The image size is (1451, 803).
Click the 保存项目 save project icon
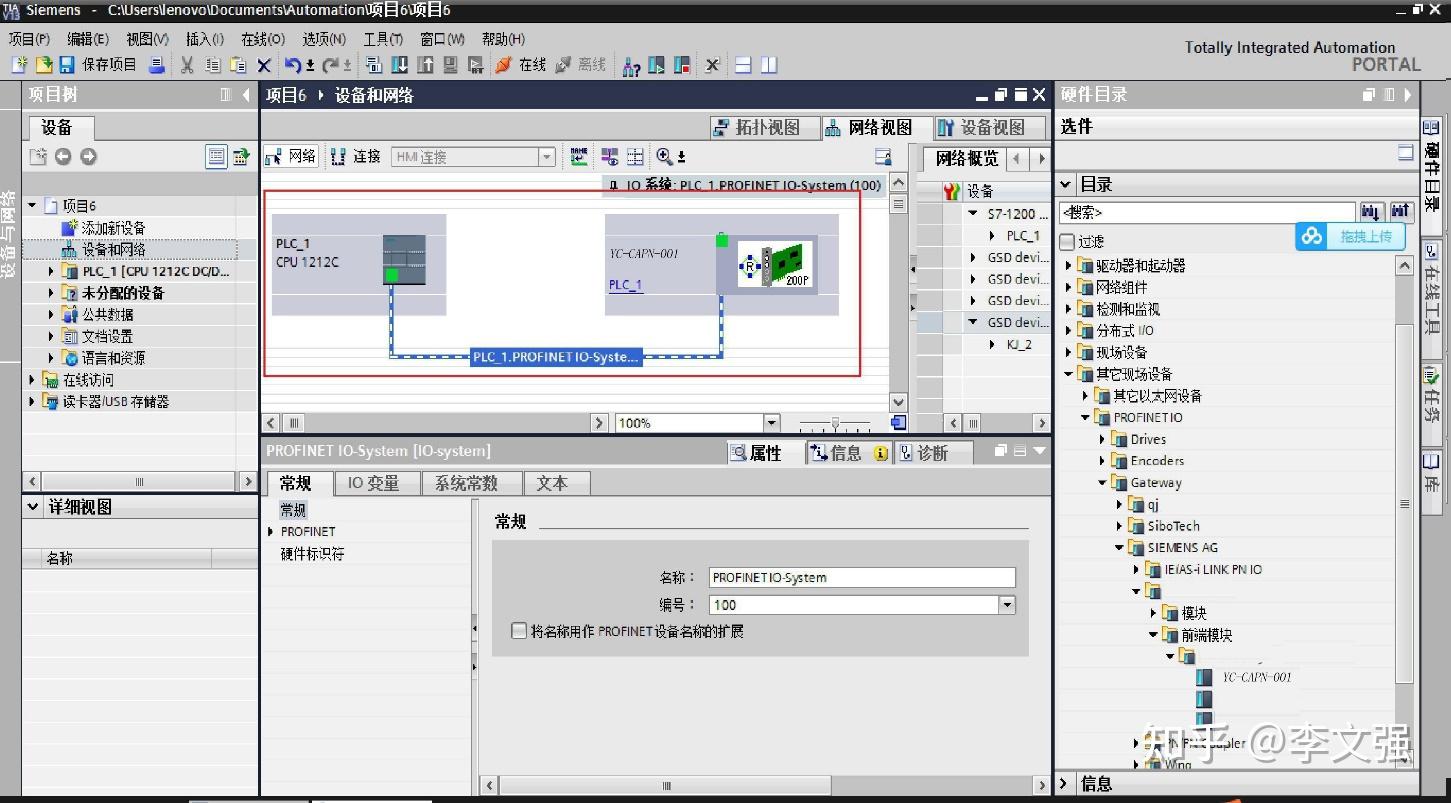pyautogui.click(x=66, y=65)
